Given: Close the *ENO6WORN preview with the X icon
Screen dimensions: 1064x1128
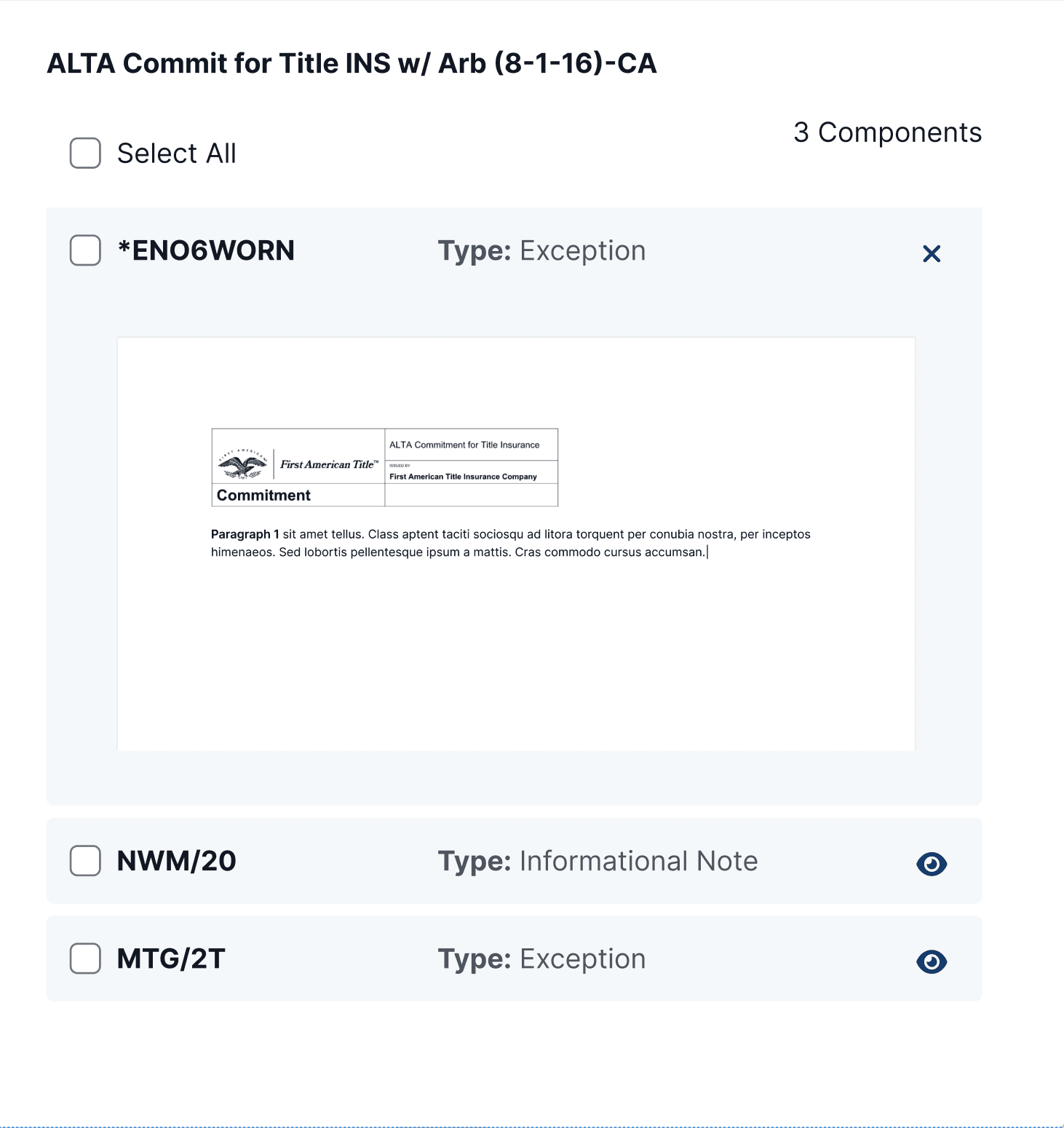Looking at the screenshot, I should click(932, 253).
